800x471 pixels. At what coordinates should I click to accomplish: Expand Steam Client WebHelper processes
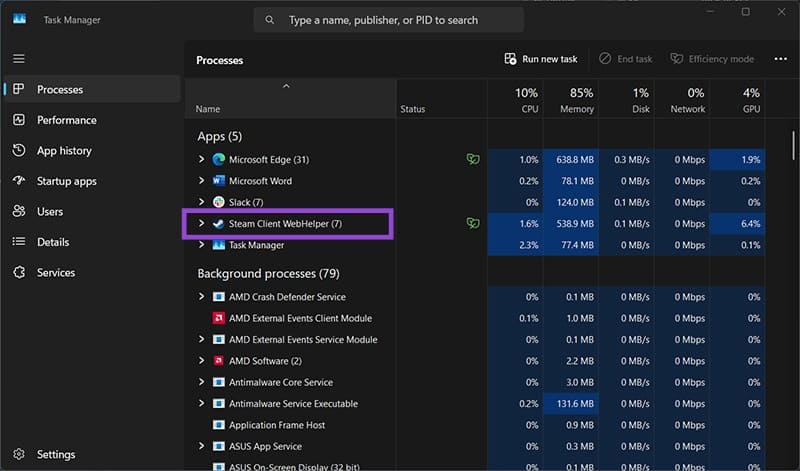click(x=202, y=223)
